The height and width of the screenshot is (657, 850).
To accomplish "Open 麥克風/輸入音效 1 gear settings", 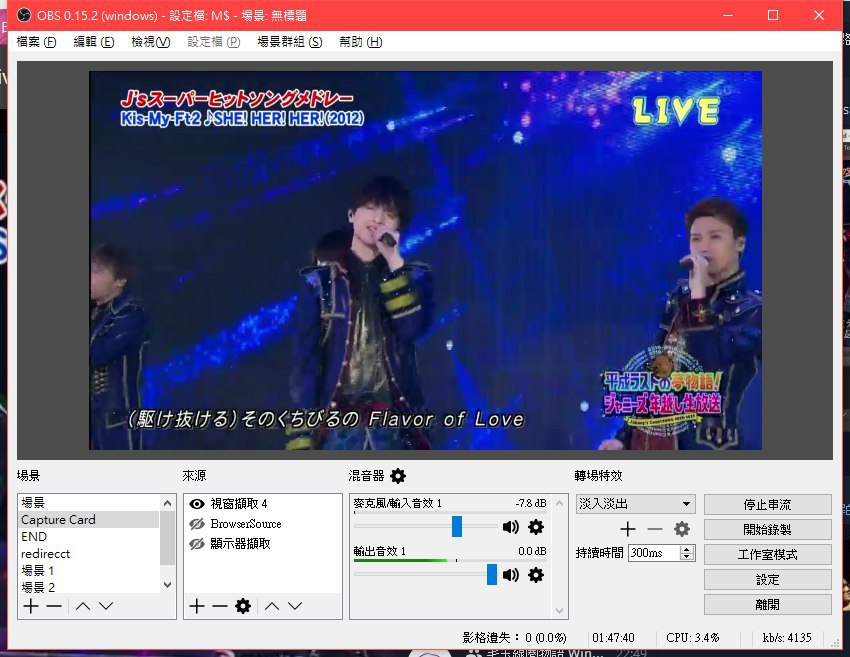I will coord(536,527).
